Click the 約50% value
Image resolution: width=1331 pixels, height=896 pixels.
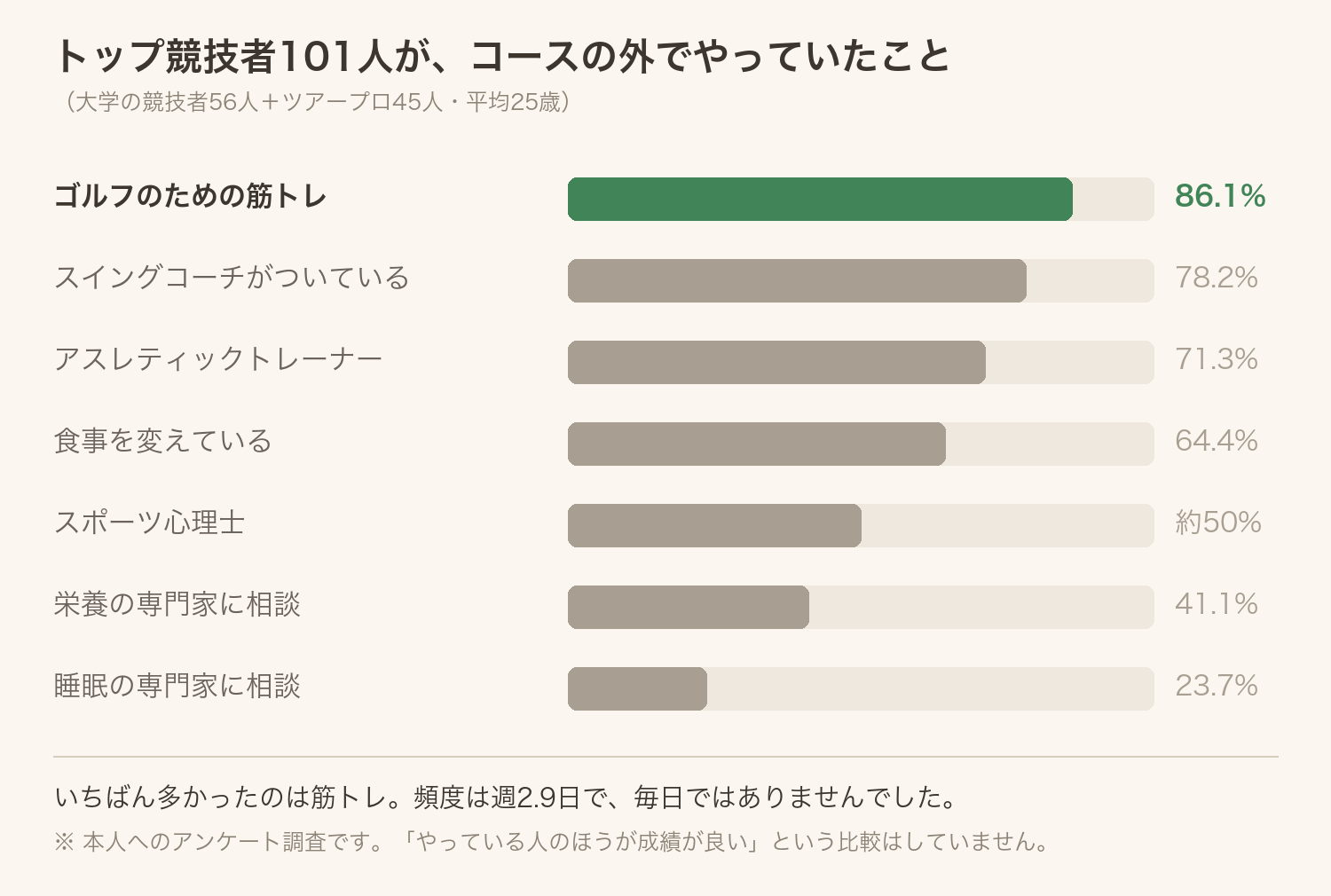(1218, 523)
